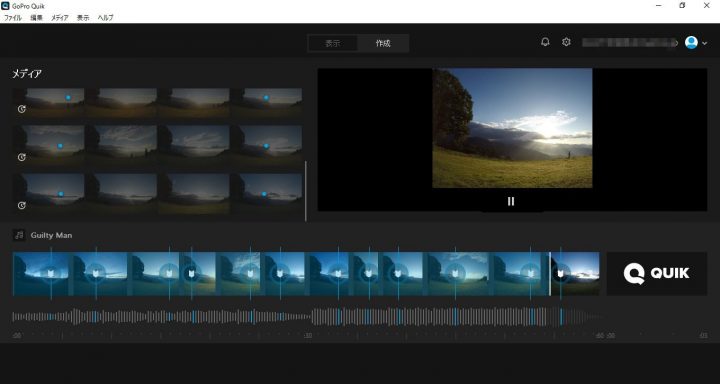Click the highlight tag on the eleventh timeline clip

[530, 274]
